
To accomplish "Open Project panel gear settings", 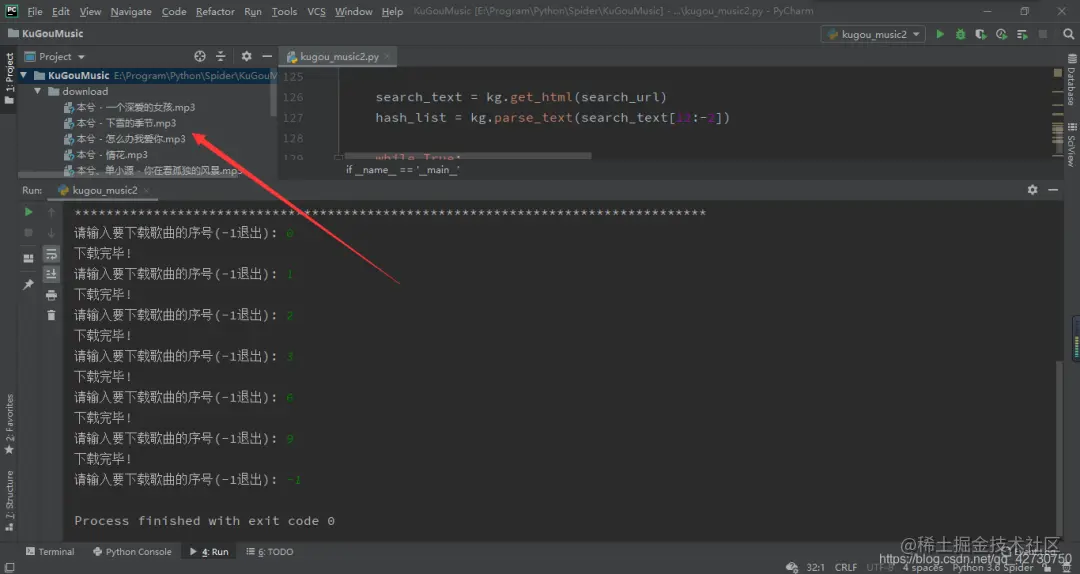I will pos(246,57).
